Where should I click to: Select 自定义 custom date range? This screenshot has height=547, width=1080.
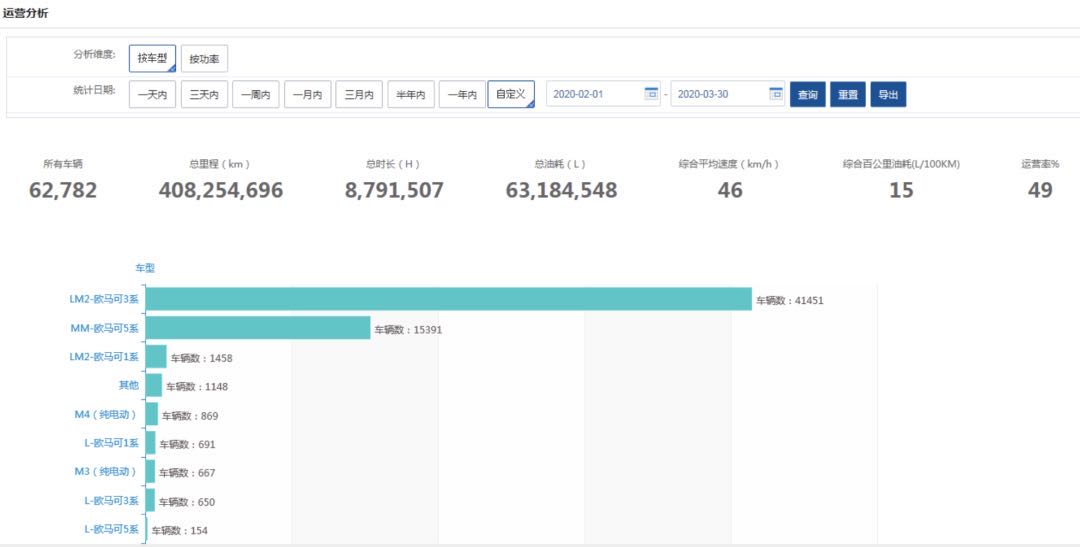511,95
